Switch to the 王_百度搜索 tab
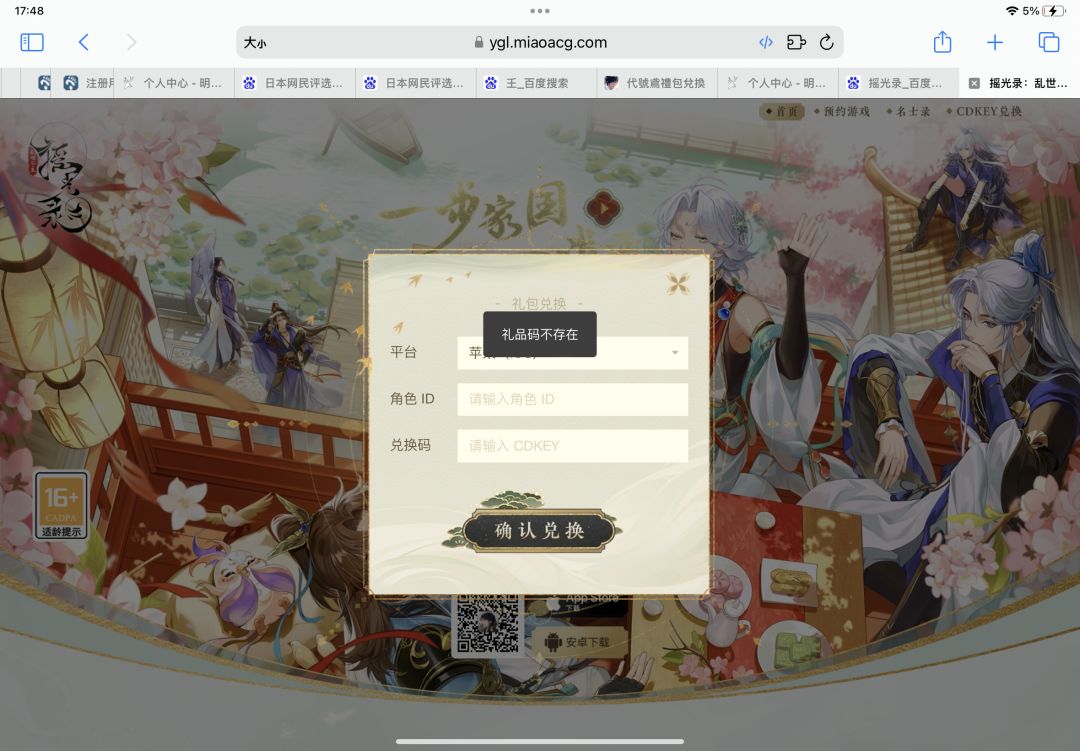Image resolution: width=1080 pixels, height=751 pixels. click(x=537, y=83)
